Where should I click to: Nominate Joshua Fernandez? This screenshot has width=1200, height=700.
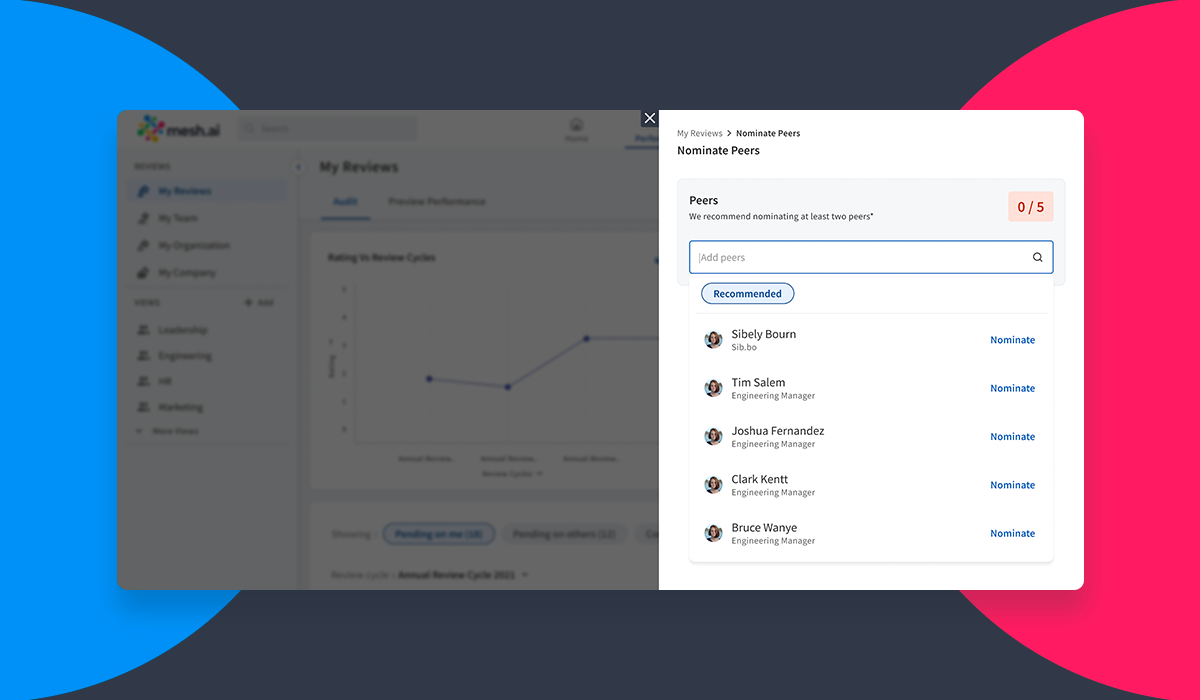[x=1012, y=436]
